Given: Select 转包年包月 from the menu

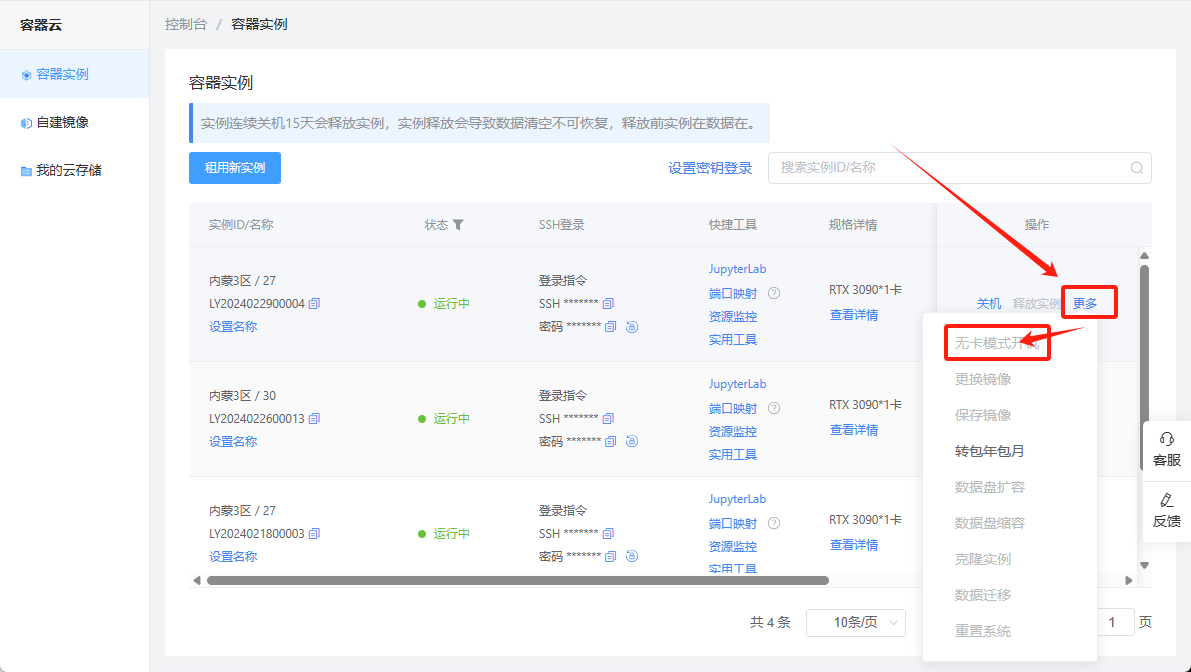Looking at the screenshot, I should pyautogui.click(x=990, y=451).
